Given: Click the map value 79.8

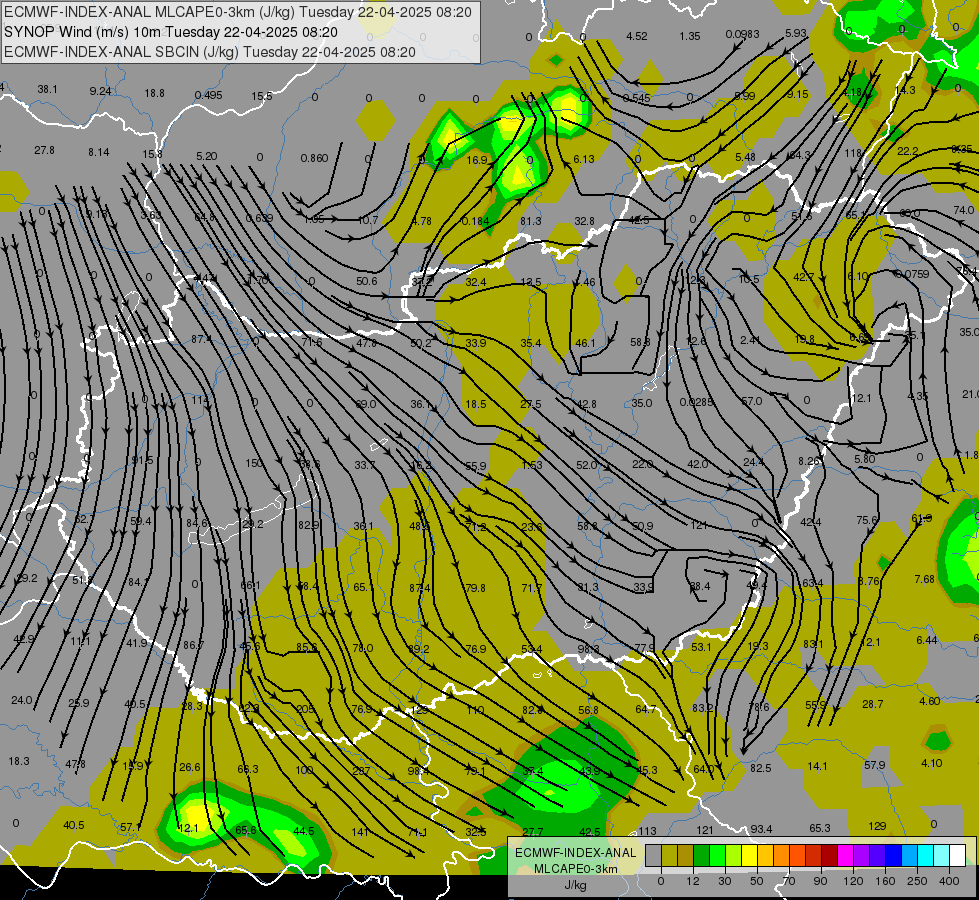Looking at the screenshot, I should click(476, 588).
